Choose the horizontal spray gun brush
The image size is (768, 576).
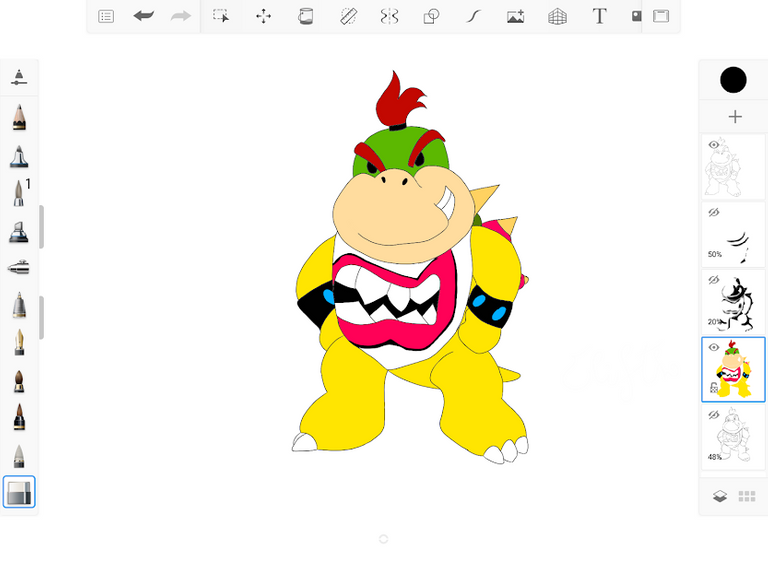pos(19,268)
